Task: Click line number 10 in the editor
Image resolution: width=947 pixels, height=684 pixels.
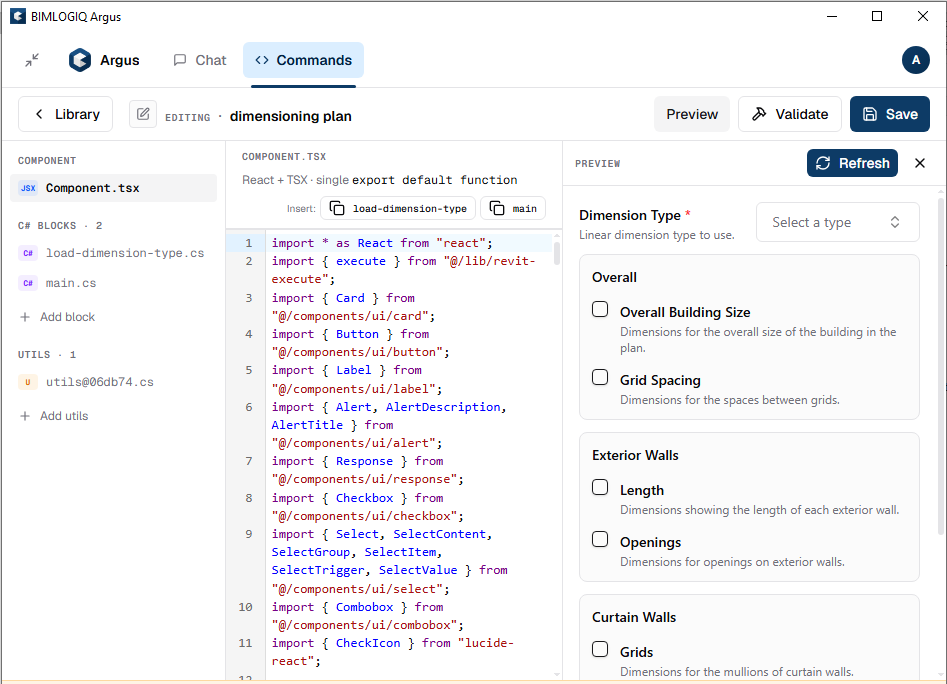Action: [x=246, y=607]
